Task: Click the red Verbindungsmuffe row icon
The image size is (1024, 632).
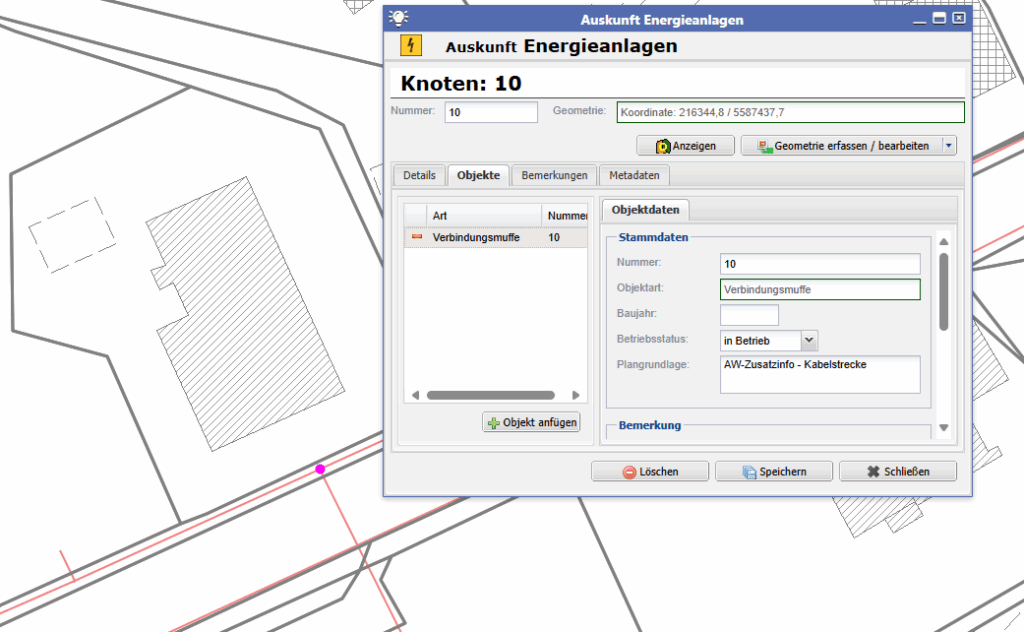Action: (x=417, y=237)
